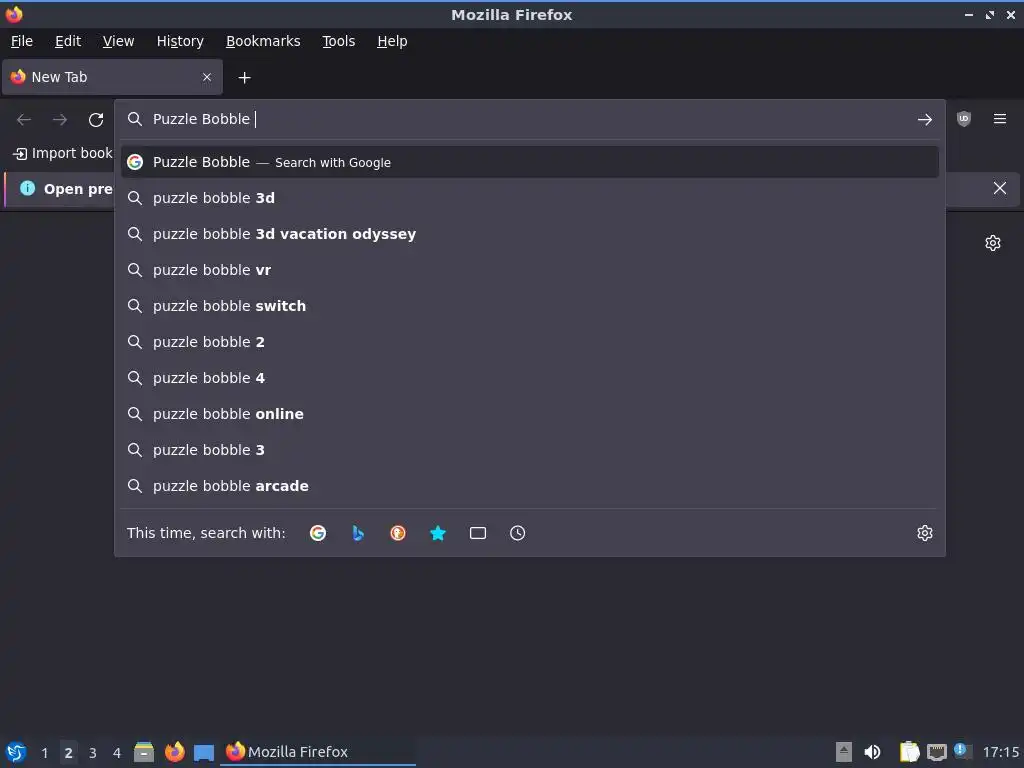Image resolution: width=1024 pixels, height=768 pixels.
Task: Search history using the clock icon
Action: tap(517, 533)
